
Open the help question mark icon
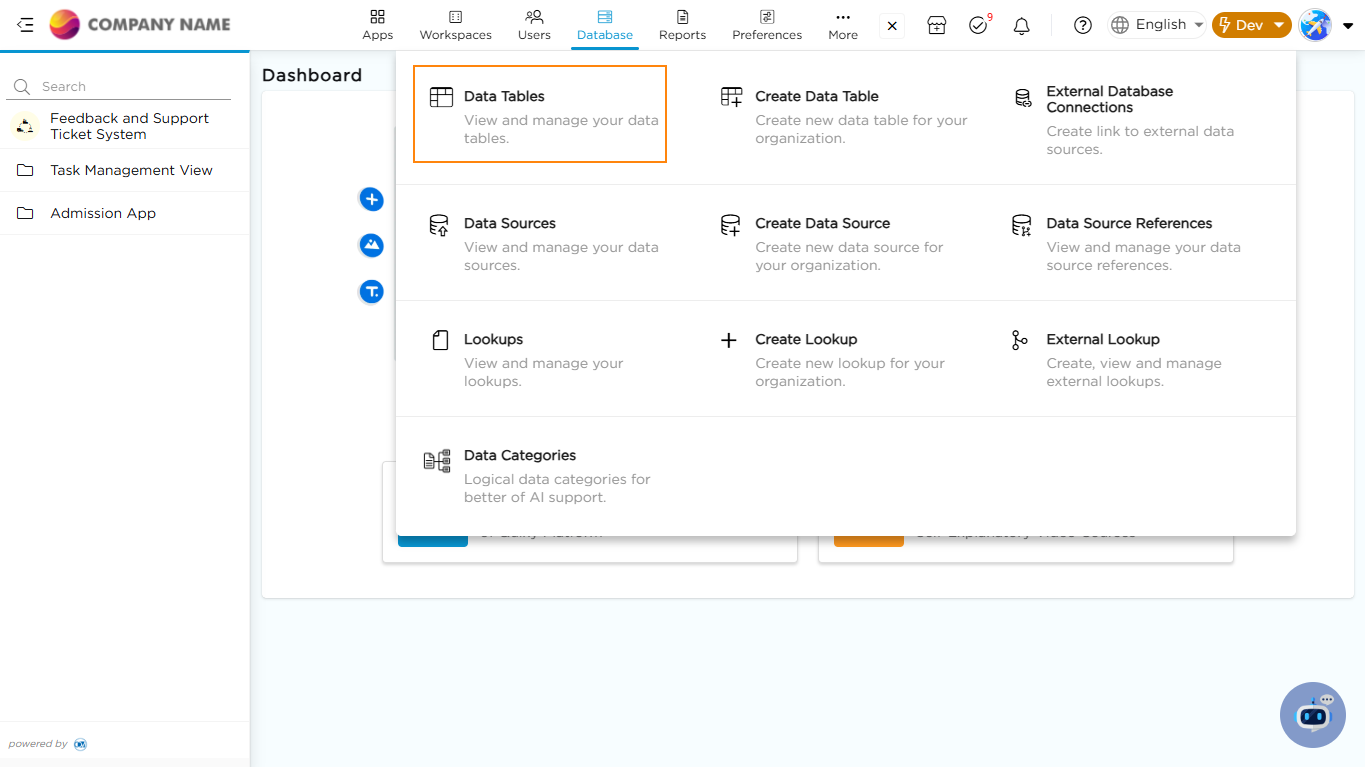[x=1082, y=26]
